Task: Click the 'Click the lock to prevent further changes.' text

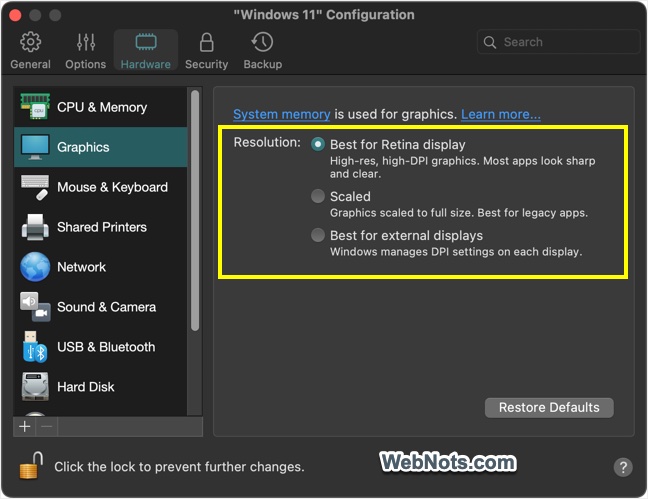Action: click(x=179, y=467)
